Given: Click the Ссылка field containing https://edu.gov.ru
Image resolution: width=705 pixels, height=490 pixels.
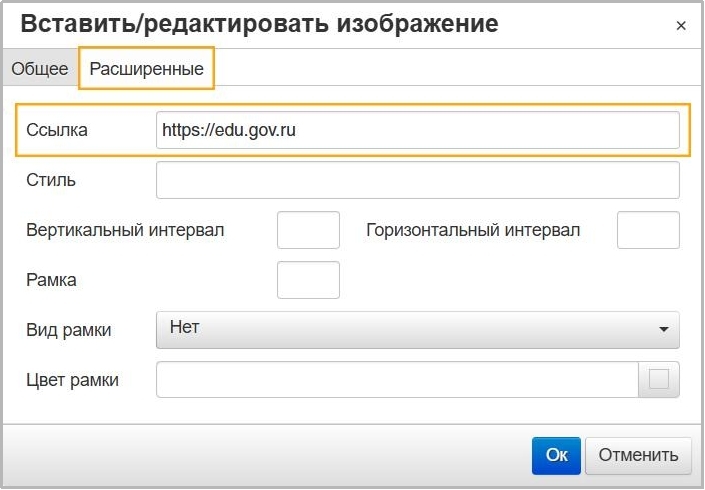Looking at the screenshot, I should coord(417,130).
